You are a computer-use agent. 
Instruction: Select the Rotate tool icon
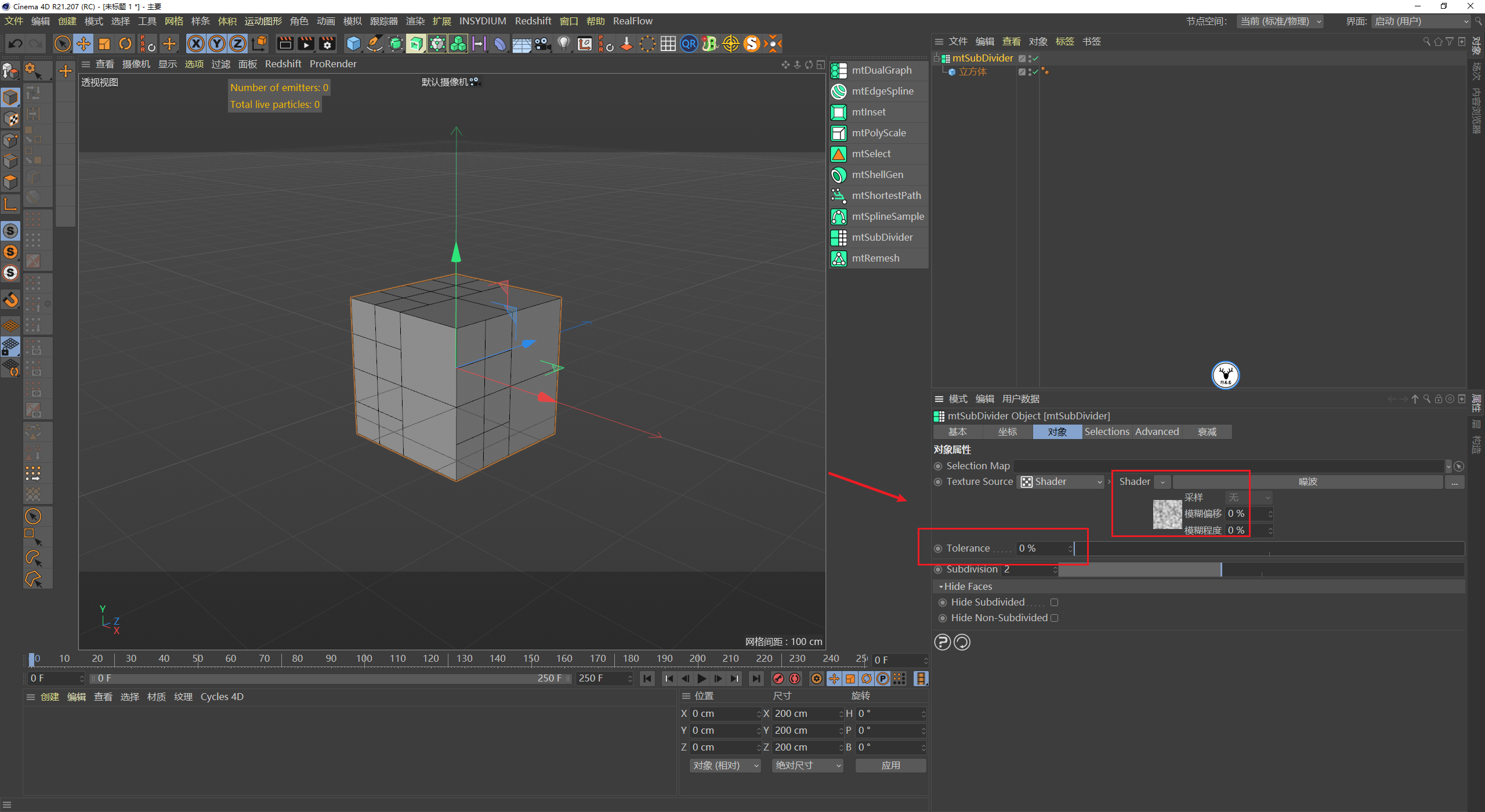125,43
